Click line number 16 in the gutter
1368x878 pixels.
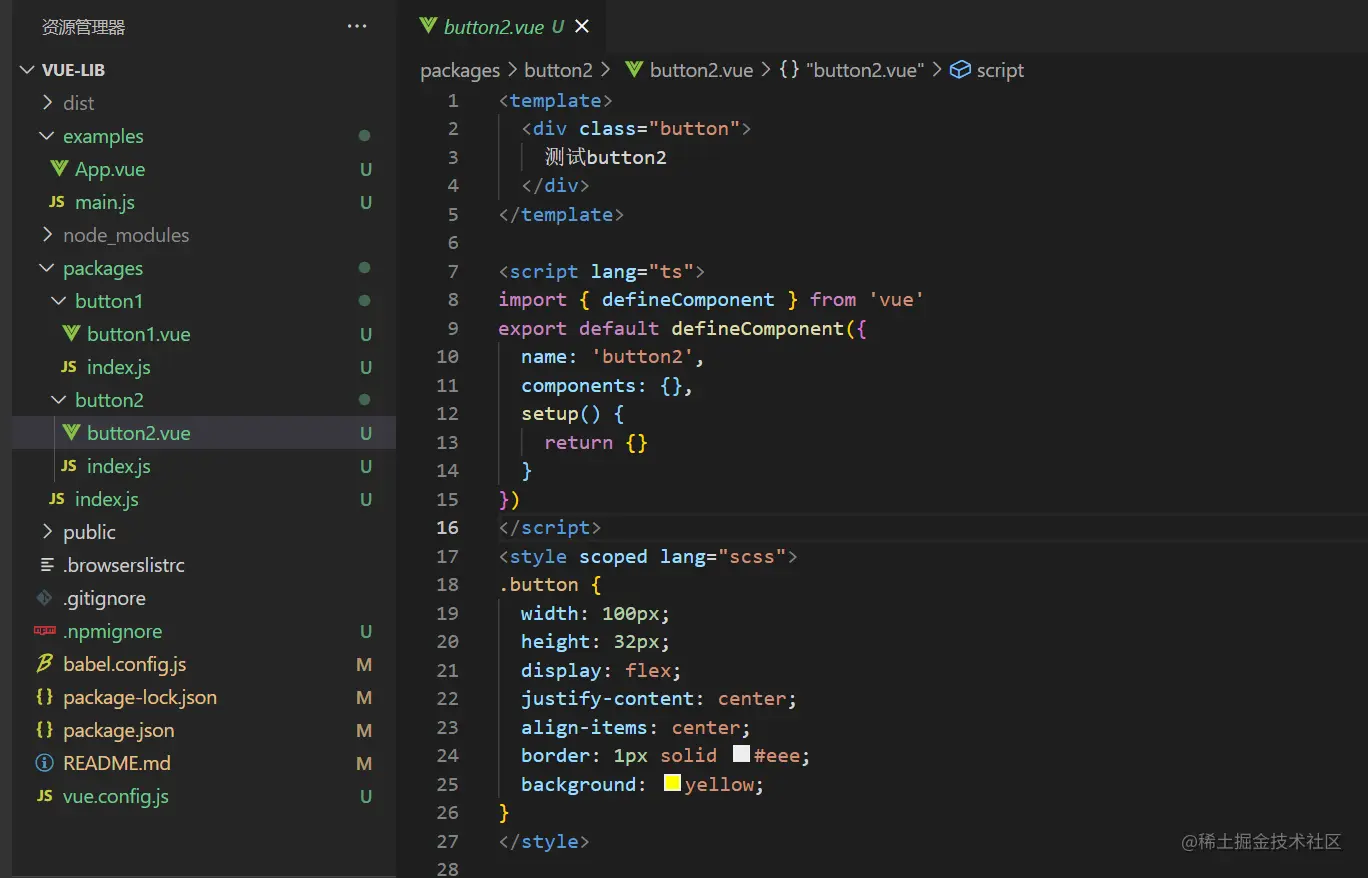coord(447,527)
